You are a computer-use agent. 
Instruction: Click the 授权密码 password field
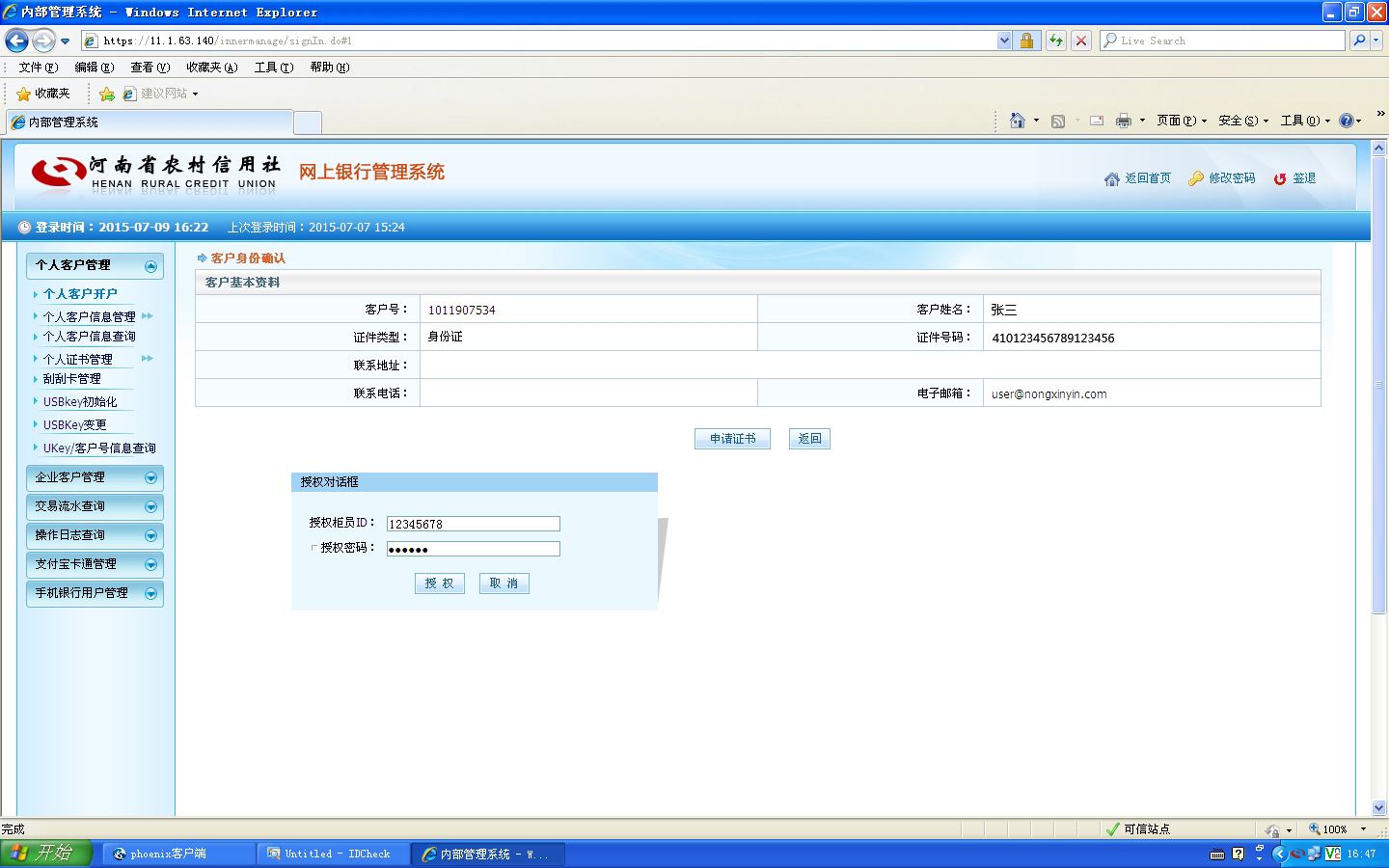[473, 549]
